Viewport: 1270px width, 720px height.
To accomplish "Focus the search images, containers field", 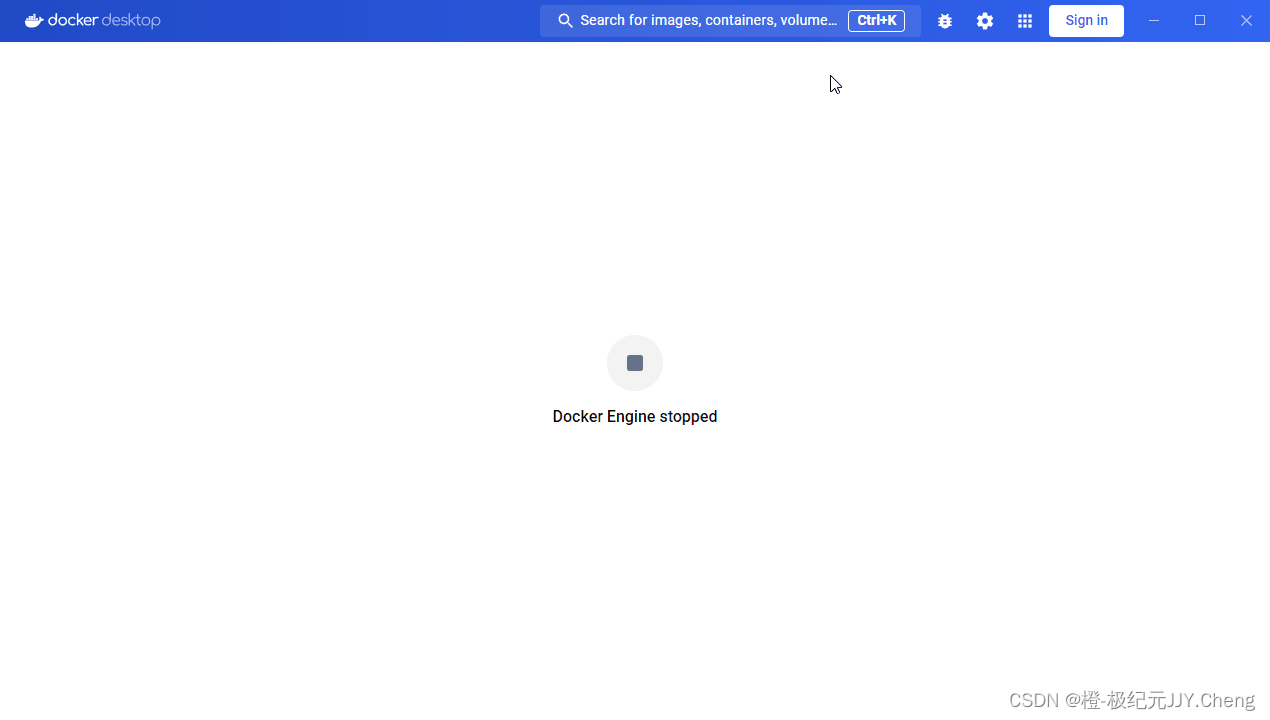I will pos(730,21).
